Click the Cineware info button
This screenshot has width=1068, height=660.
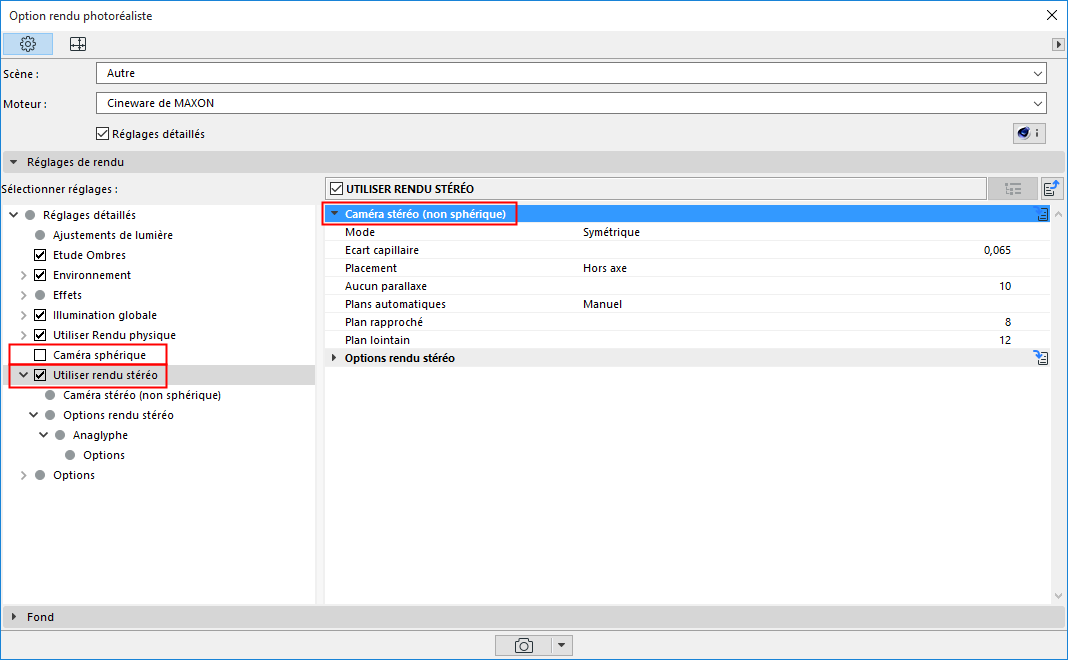(1028, 133)
